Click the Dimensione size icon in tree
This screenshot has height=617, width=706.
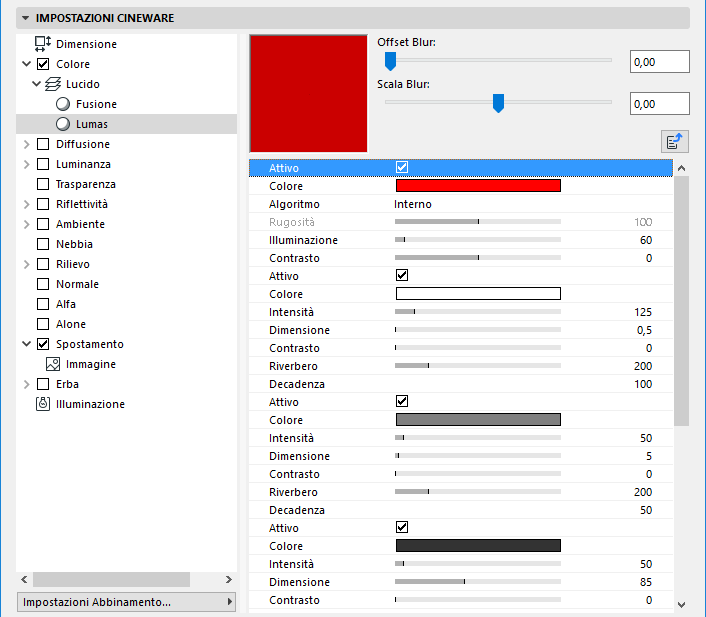pyautogui.click(x=43, y=44)
